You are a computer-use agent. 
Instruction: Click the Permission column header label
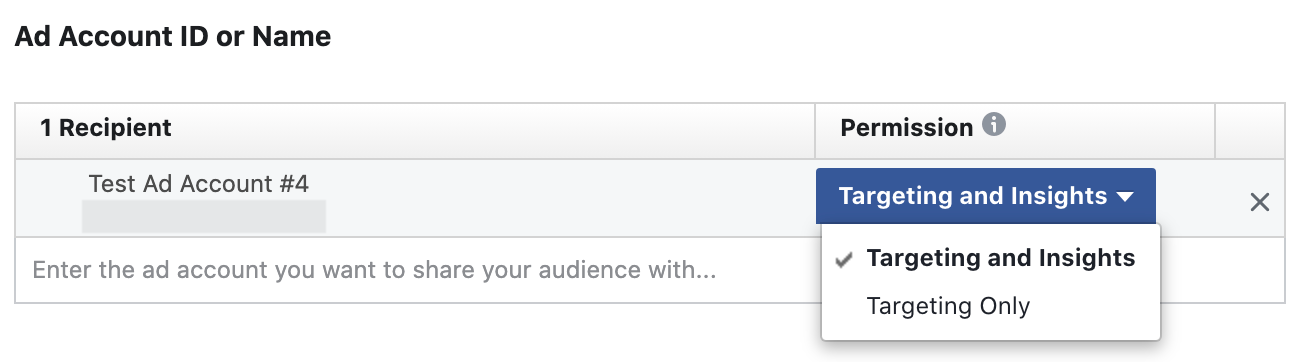click(906, 128)
